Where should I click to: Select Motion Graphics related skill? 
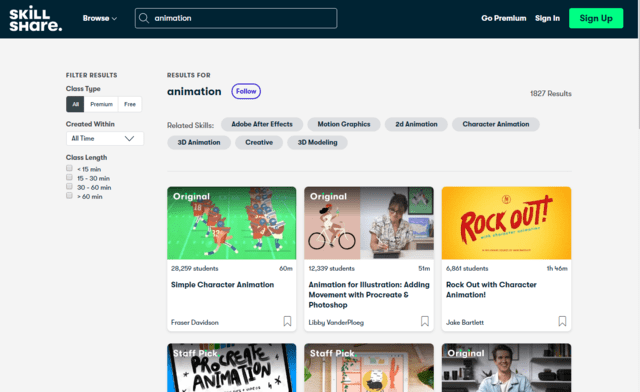(344, 124)
